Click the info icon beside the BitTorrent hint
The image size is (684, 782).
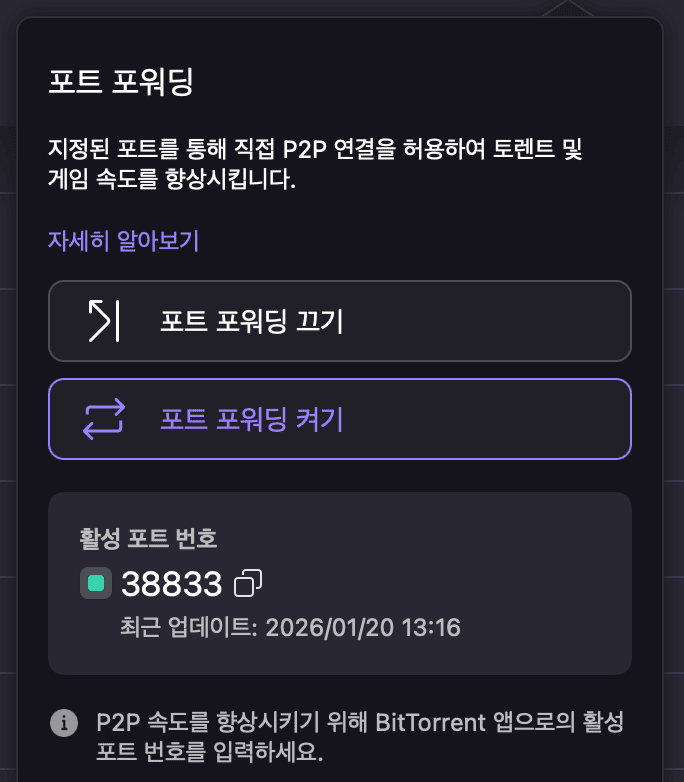point(65,721)
